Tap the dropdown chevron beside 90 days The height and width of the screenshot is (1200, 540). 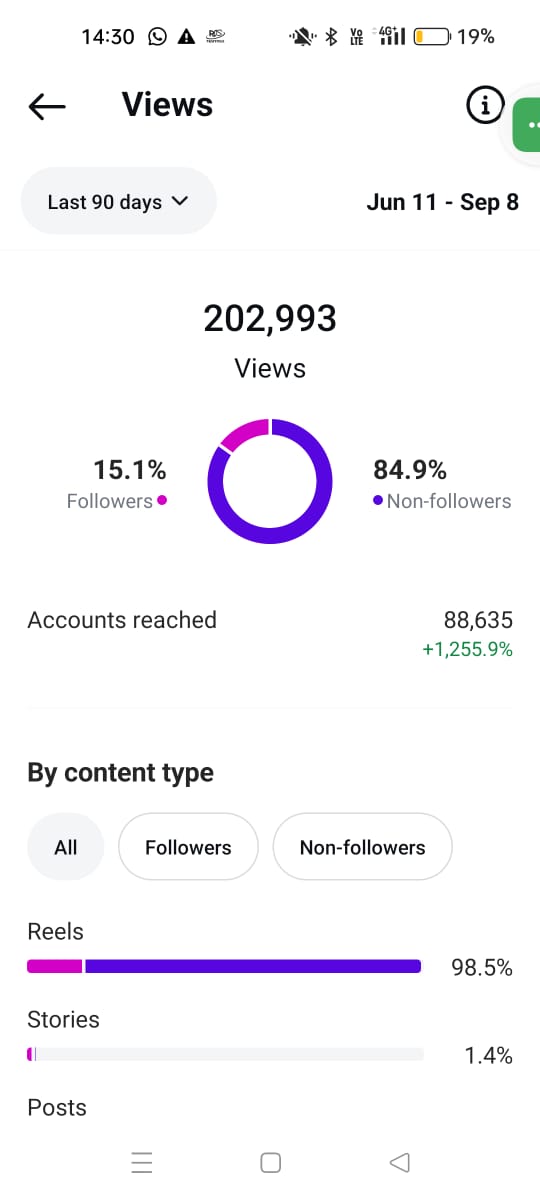coord(180,201)
